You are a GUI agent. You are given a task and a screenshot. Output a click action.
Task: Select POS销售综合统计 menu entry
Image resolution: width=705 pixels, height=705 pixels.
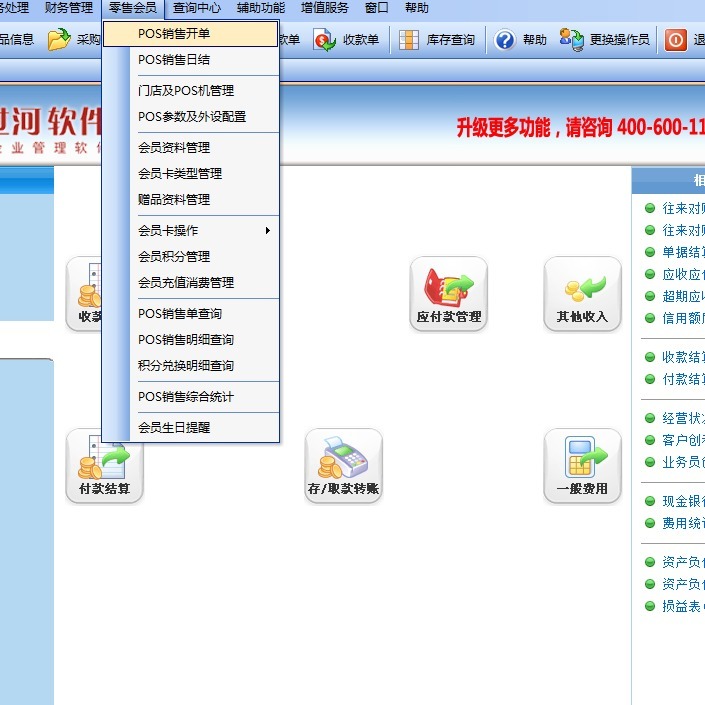pyautogui.click(x=191, y=397)
